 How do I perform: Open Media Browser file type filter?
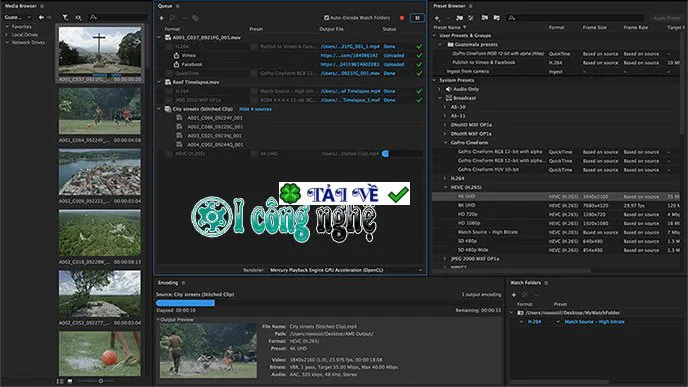coord(65,17)
